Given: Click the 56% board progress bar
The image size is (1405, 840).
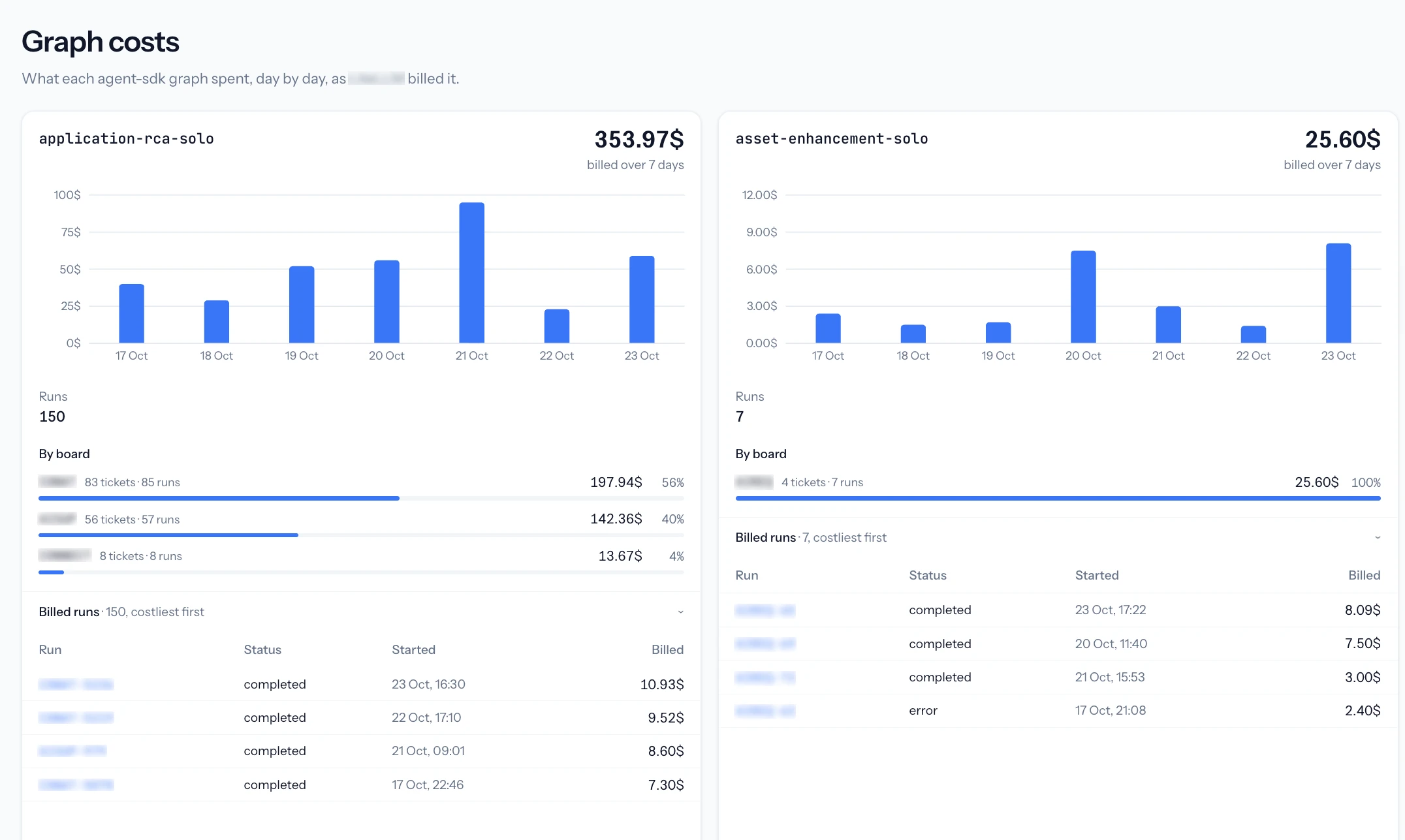Looking at the screenshot, I should (361, 499).
